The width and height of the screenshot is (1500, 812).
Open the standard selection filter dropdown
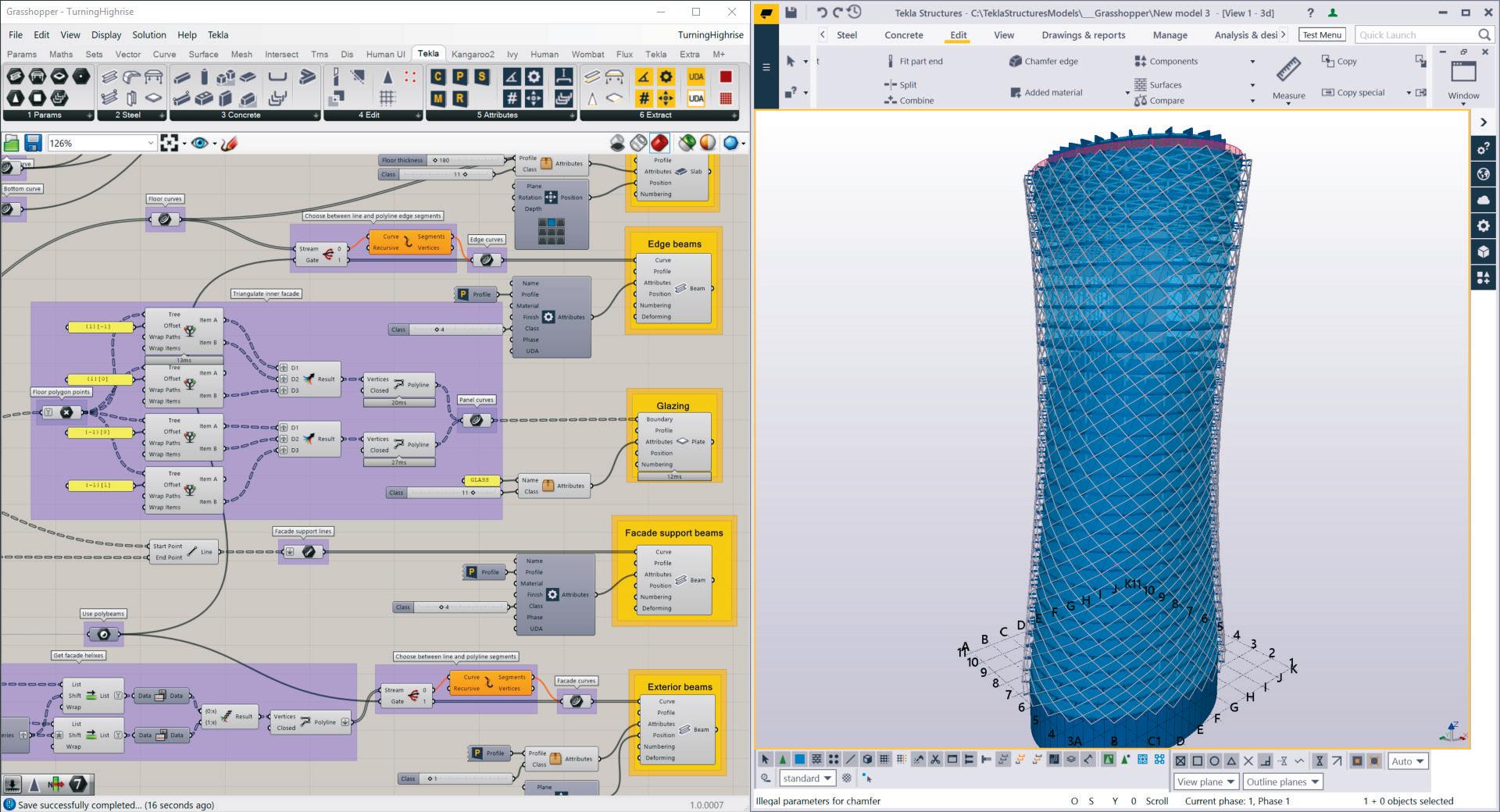807,778
